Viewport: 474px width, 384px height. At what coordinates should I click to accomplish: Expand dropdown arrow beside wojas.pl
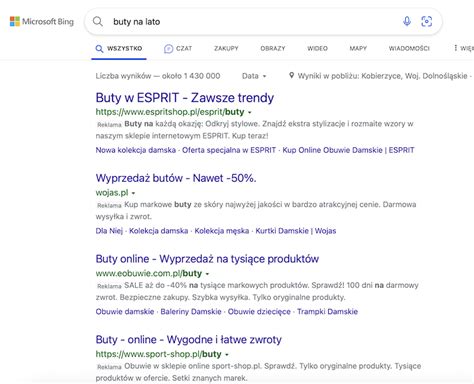tap(133, 193)
